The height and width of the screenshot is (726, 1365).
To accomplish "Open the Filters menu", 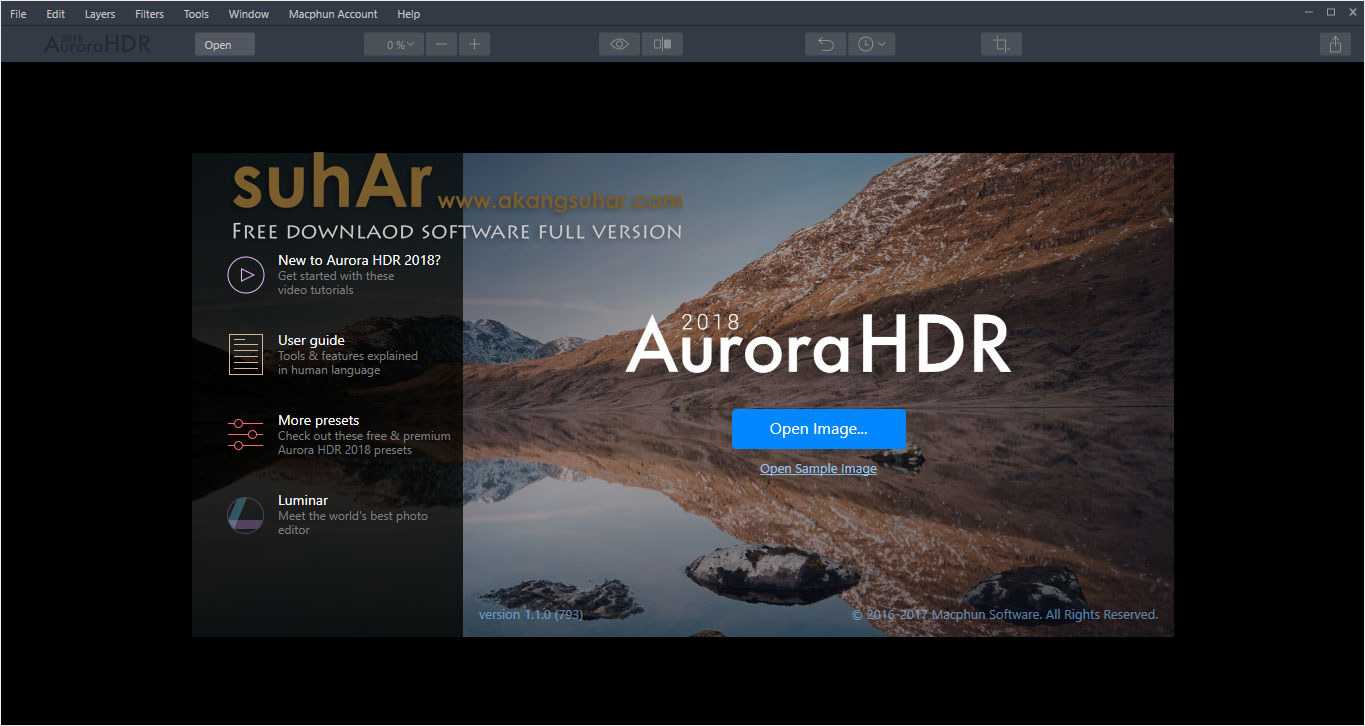I will point(149,14).
